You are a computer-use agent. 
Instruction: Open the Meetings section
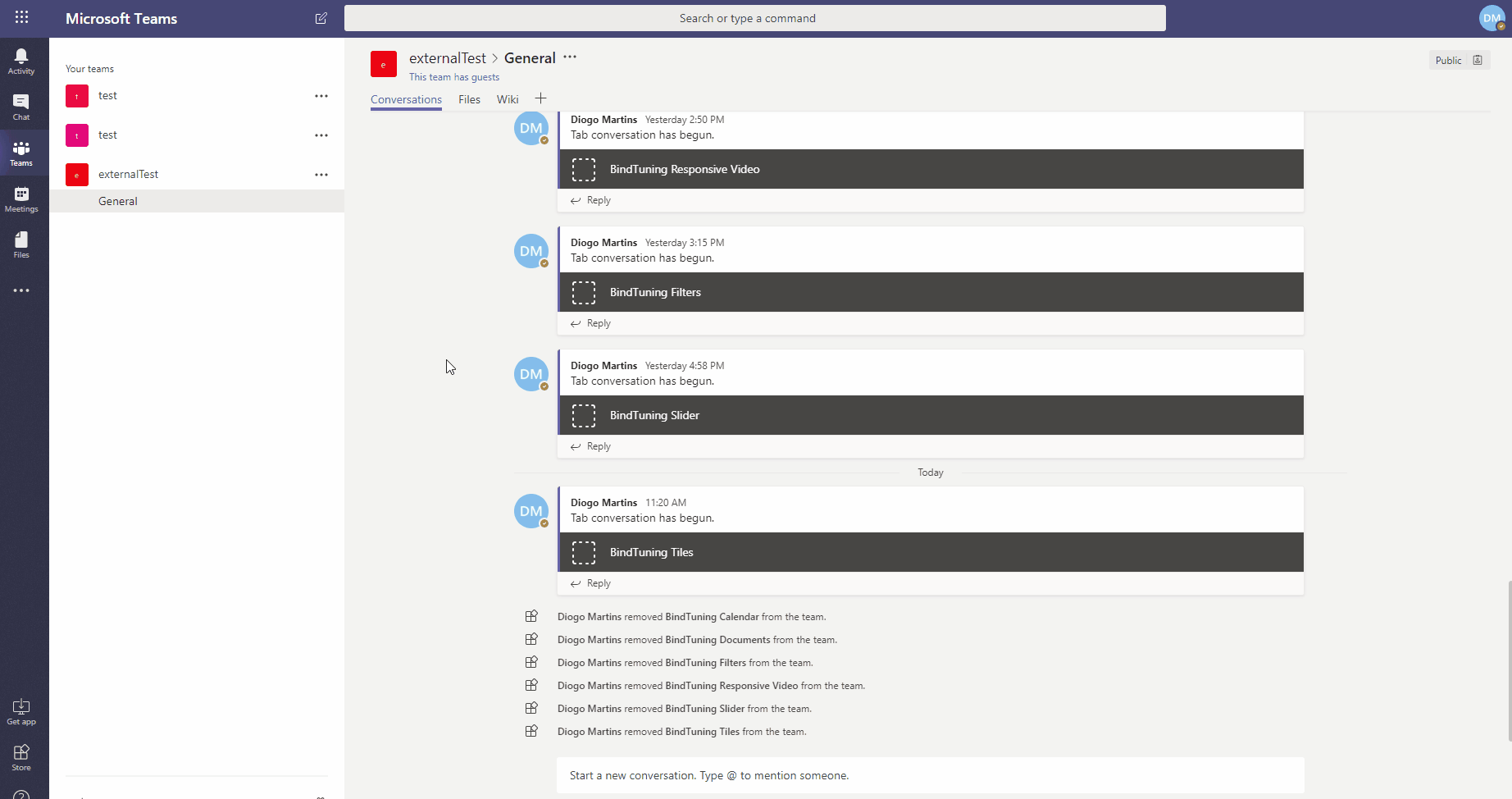21,199
